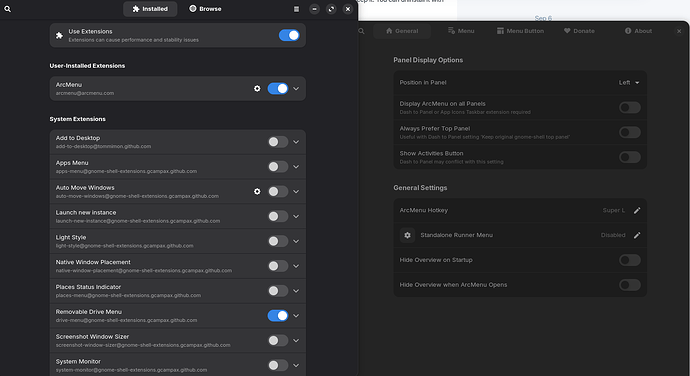Viewport: 690px width, 376px height.
Task: Open Position in Panel dropdown
Action: click(629, 82)
